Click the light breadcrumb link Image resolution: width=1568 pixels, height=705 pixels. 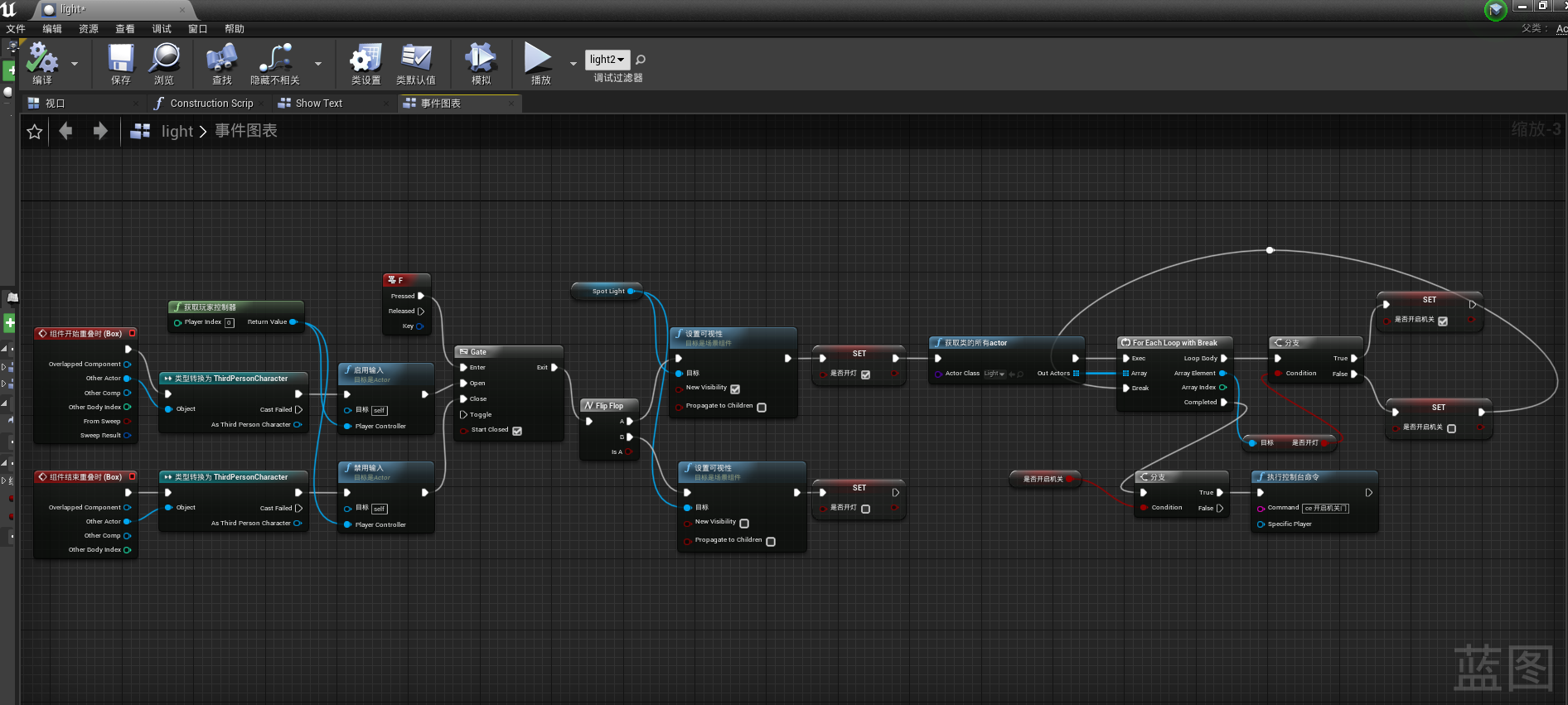(x=177, y=132)
